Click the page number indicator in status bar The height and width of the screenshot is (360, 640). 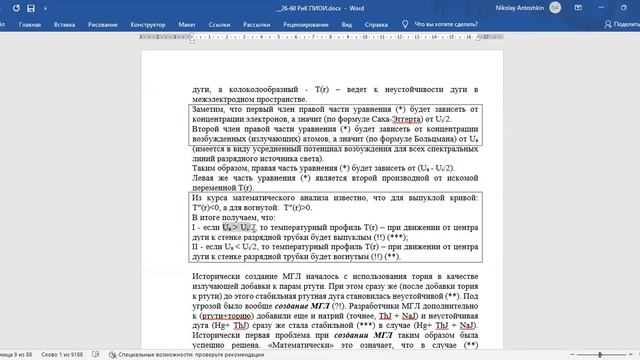click(x=16, y=355)
